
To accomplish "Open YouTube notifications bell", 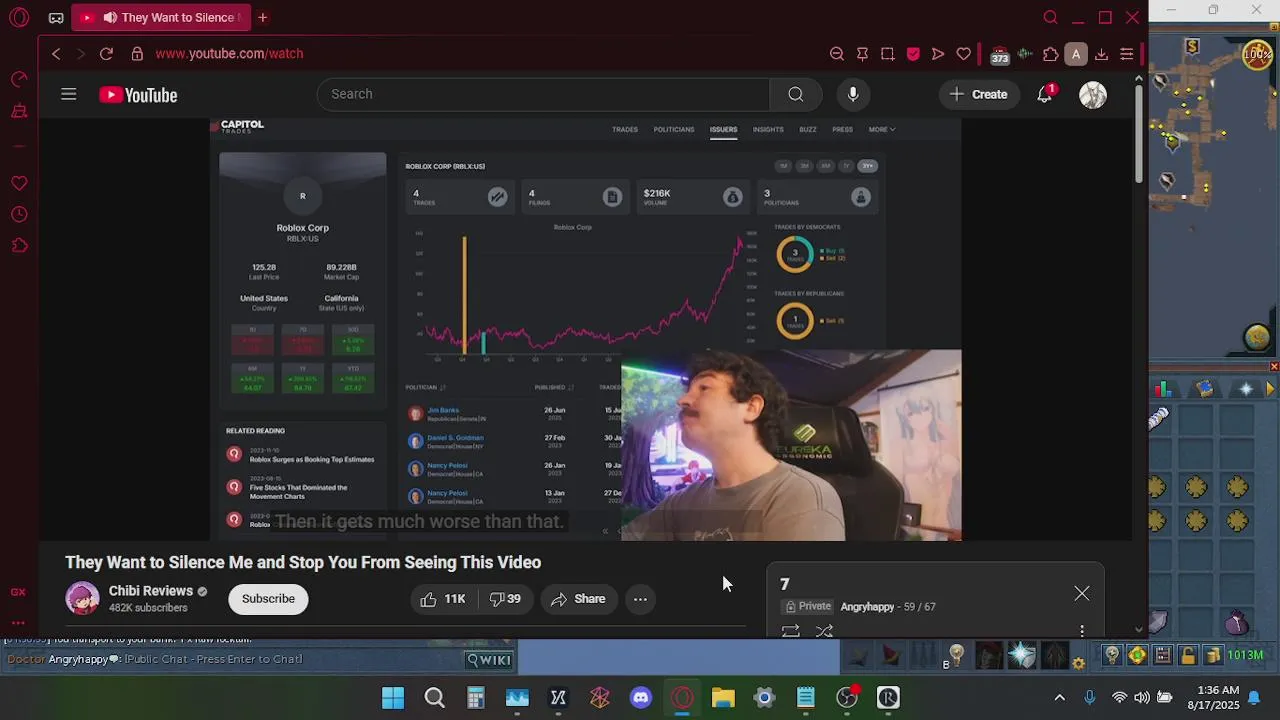I will point(1045,94).
